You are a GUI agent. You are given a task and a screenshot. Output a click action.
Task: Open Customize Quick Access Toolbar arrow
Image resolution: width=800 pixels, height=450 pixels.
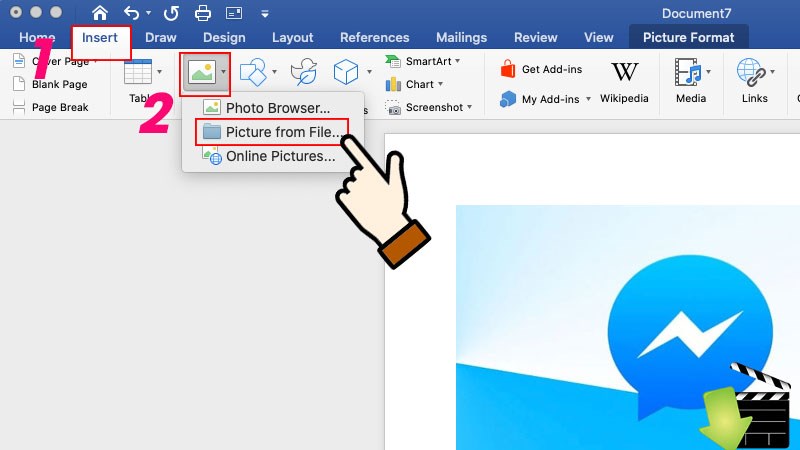coord(265,14)
